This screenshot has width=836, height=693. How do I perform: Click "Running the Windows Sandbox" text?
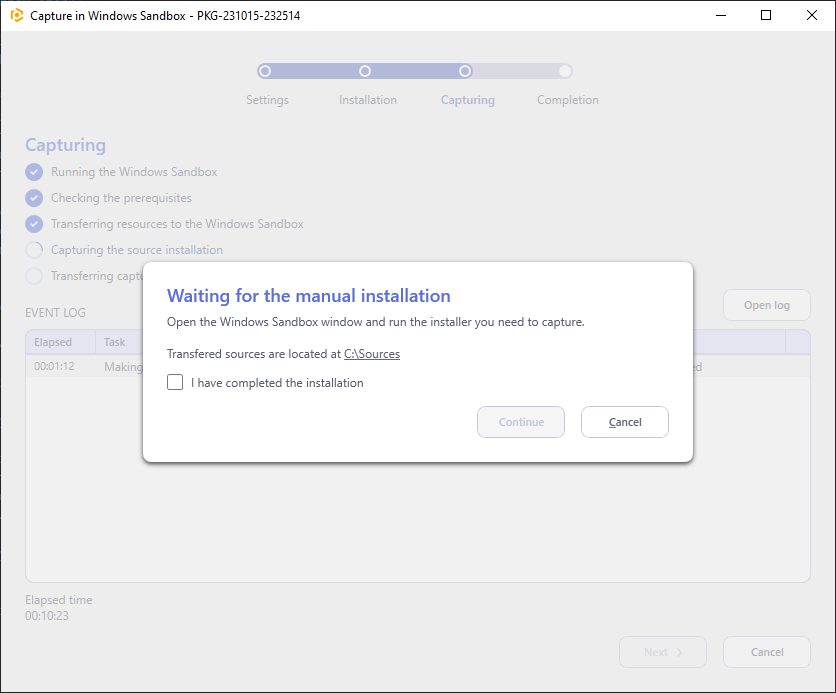point(134,172)
